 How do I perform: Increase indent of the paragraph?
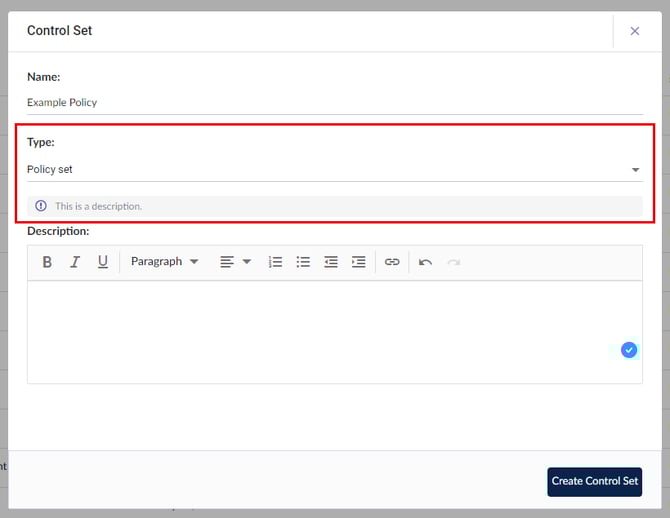358,262
